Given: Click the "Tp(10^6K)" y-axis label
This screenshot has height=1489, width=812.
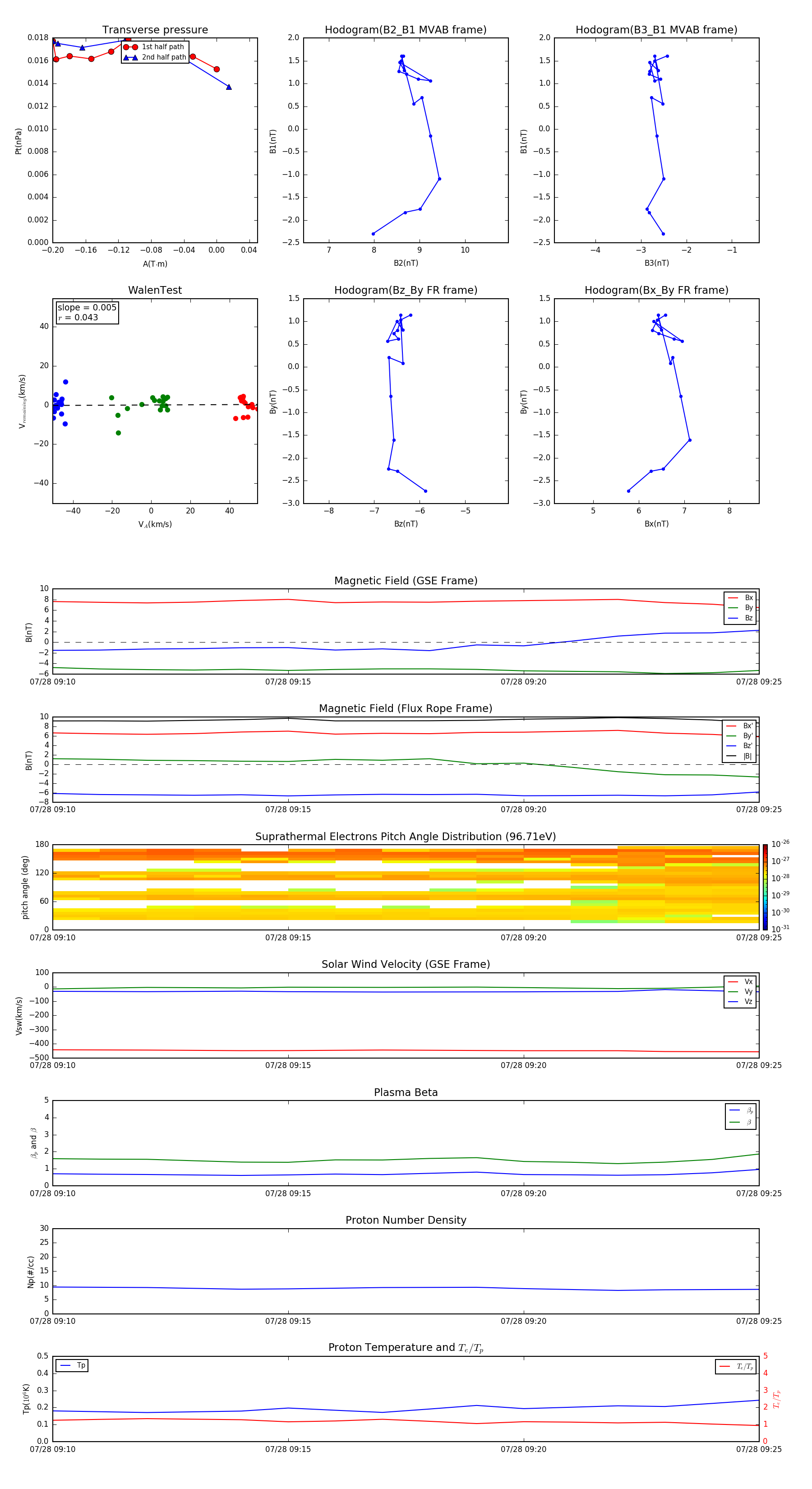Looking at the screenshot, I should point(26,1399).
